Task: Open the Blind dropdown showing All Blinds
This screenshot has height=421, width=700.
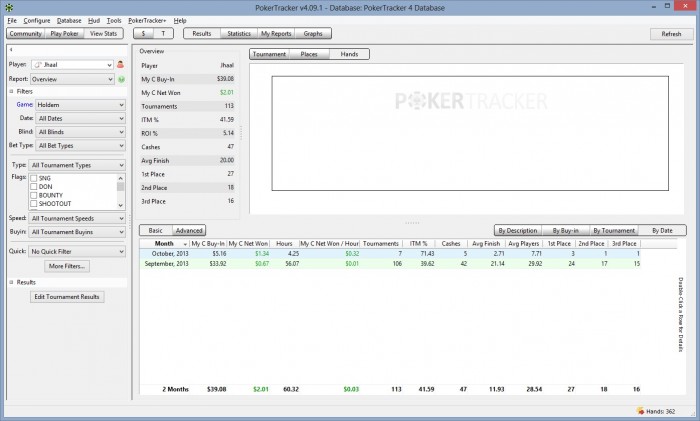Action: [80, 132]
